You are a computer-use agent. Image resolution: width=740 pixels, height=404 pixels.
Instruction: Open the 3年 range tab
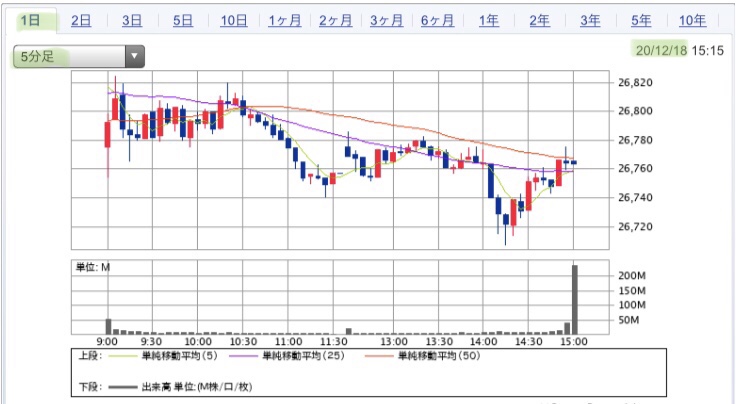(590, 21)
